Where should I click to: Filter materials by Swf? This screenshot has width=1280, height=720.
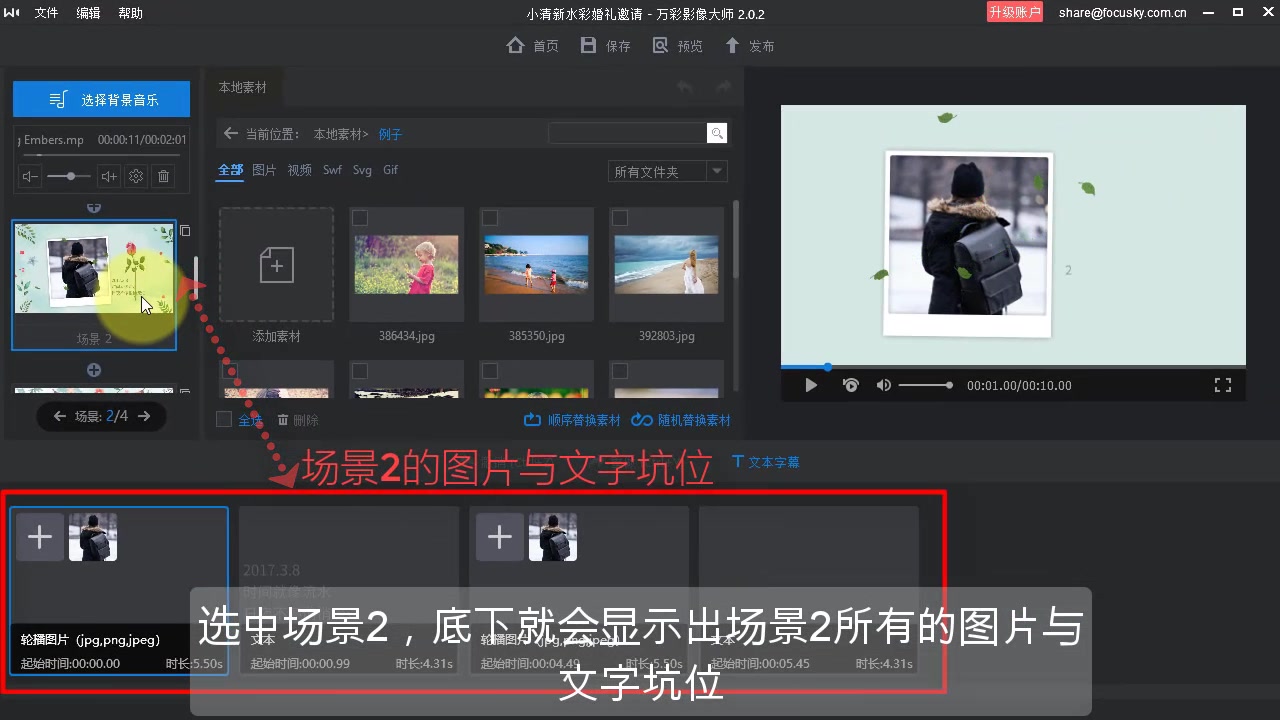(332, 170)
